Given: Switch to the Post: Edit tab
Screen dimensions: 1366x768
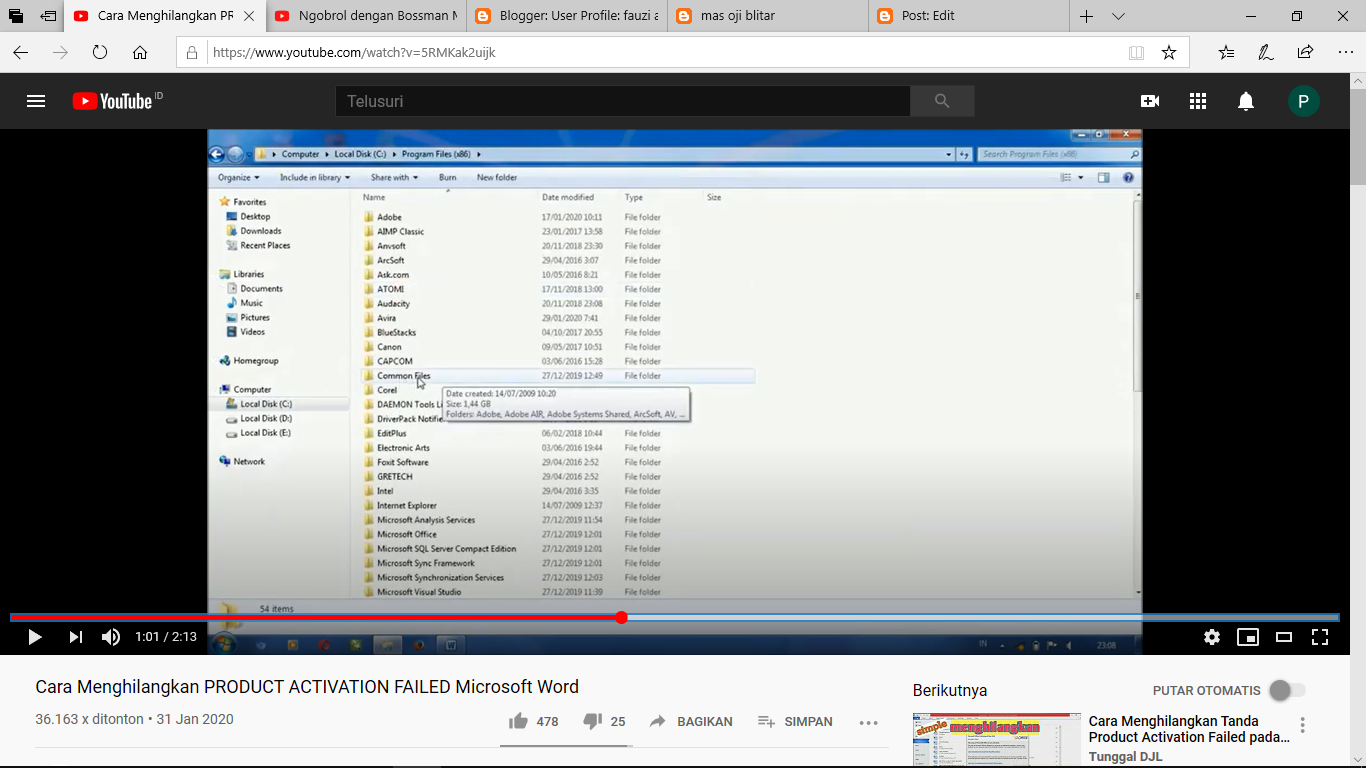Looking at the screenshot, I should (x=967, y=16).
